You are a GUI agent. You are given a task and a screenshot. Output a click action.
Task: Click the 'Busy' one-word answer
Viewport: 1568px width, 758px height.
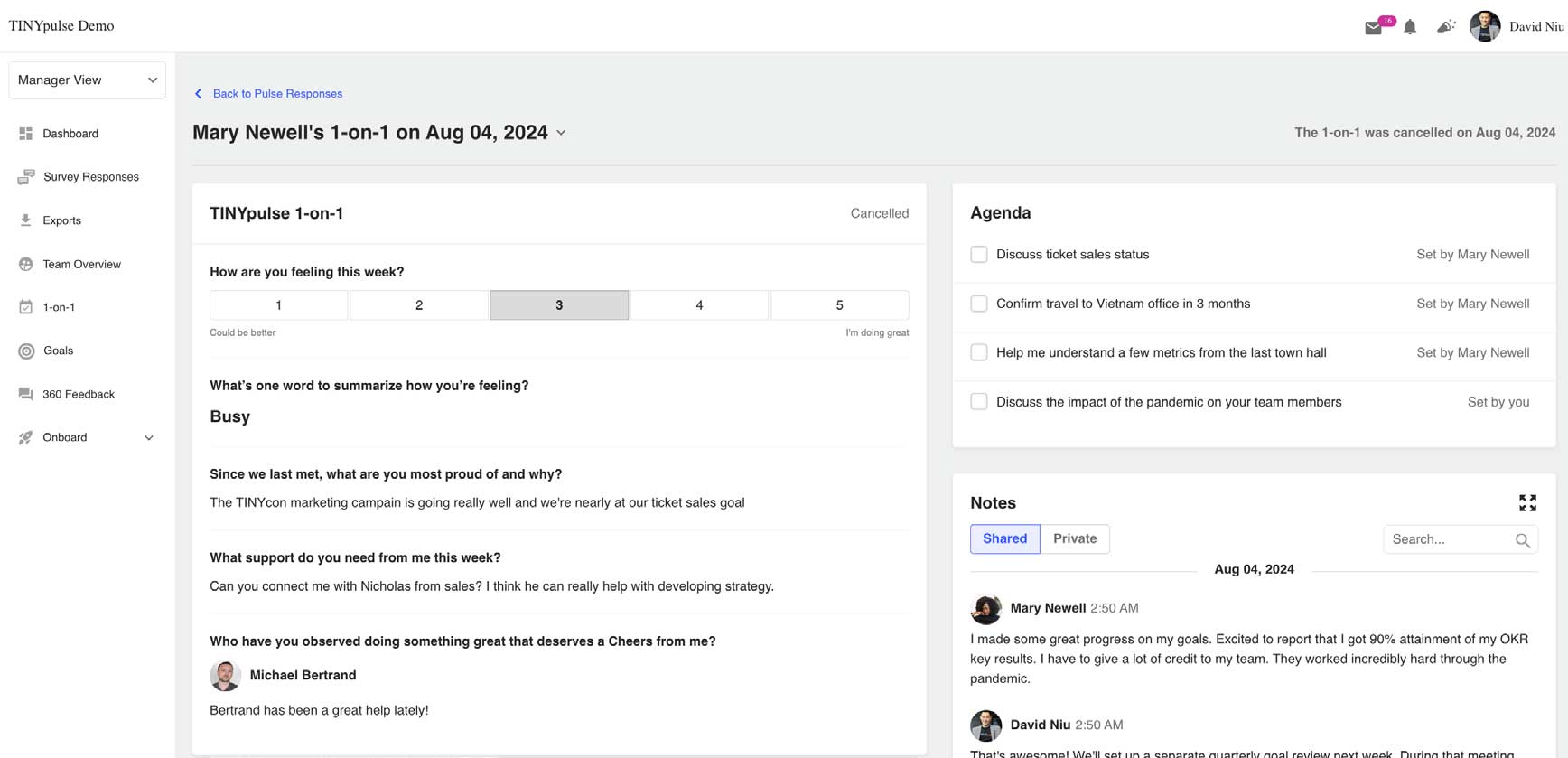tap(229, 416)
